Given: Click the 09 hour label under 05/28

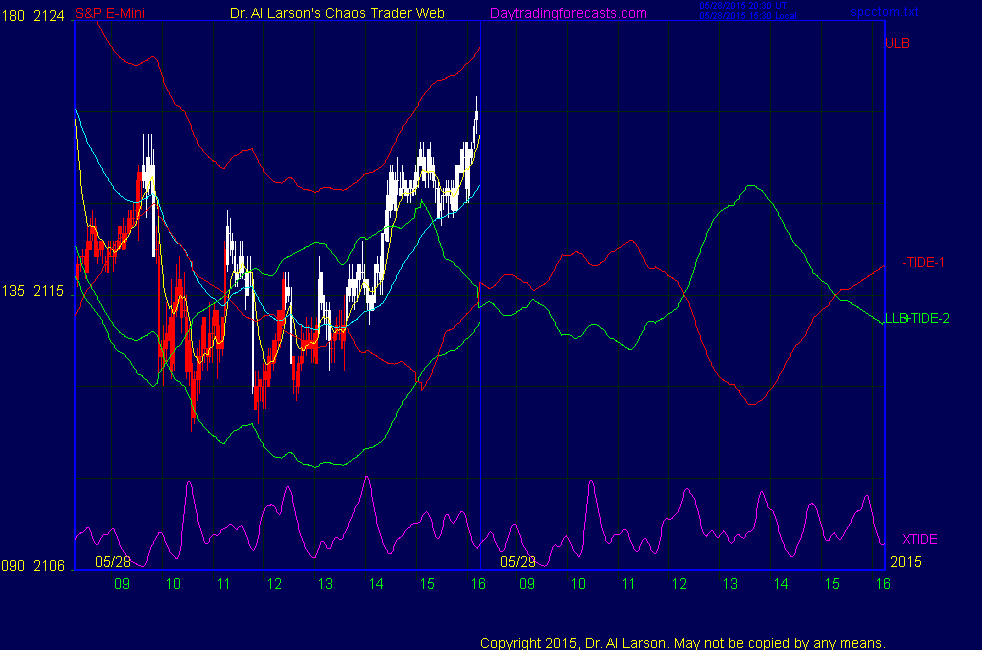Looking at the screenshot, I should tap(121, 584).
